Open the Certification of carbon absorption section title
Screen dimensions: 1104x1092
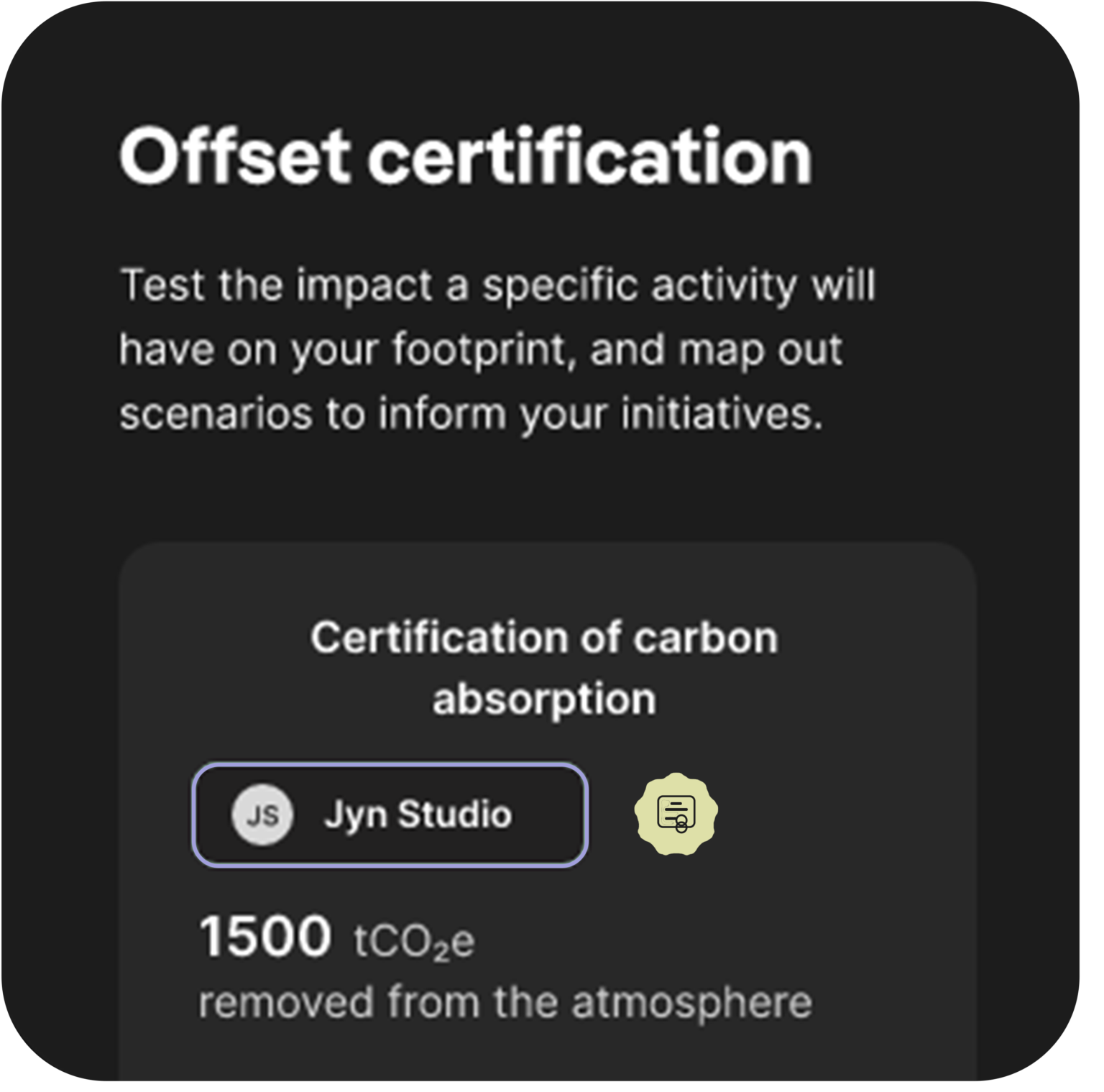544,665
